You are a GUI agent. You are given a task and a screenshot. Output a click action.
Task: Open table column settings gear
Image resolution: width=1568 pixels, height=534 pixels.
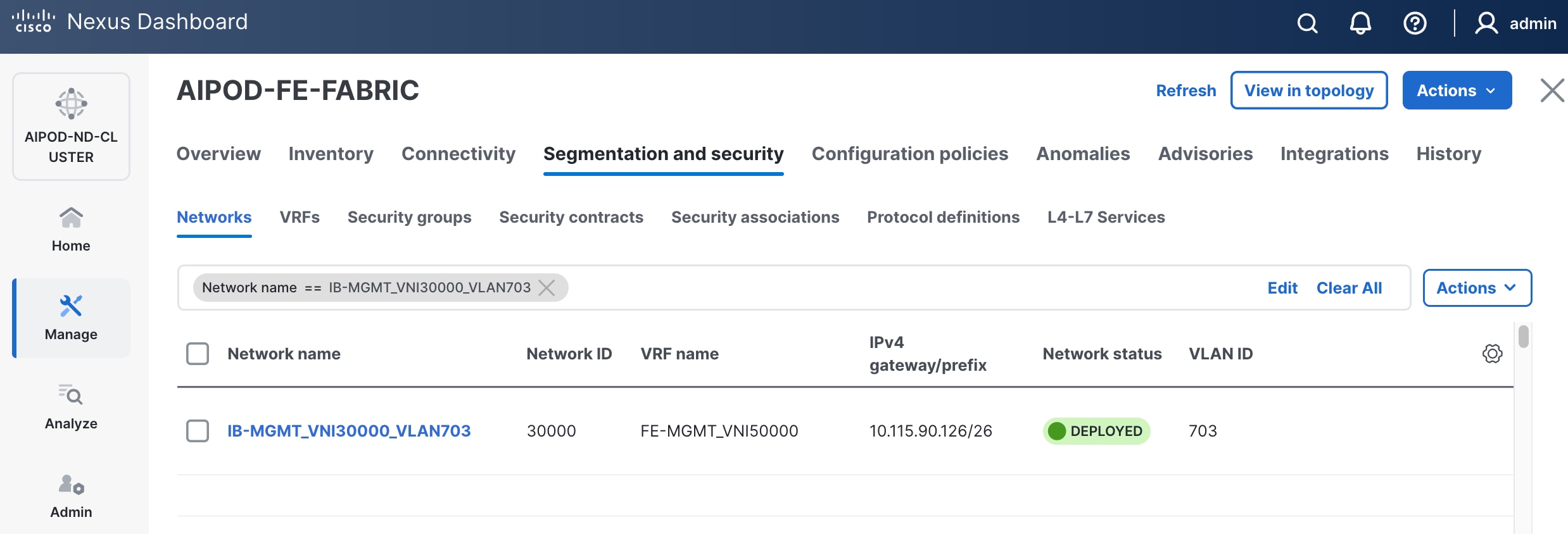point(1492,354)
